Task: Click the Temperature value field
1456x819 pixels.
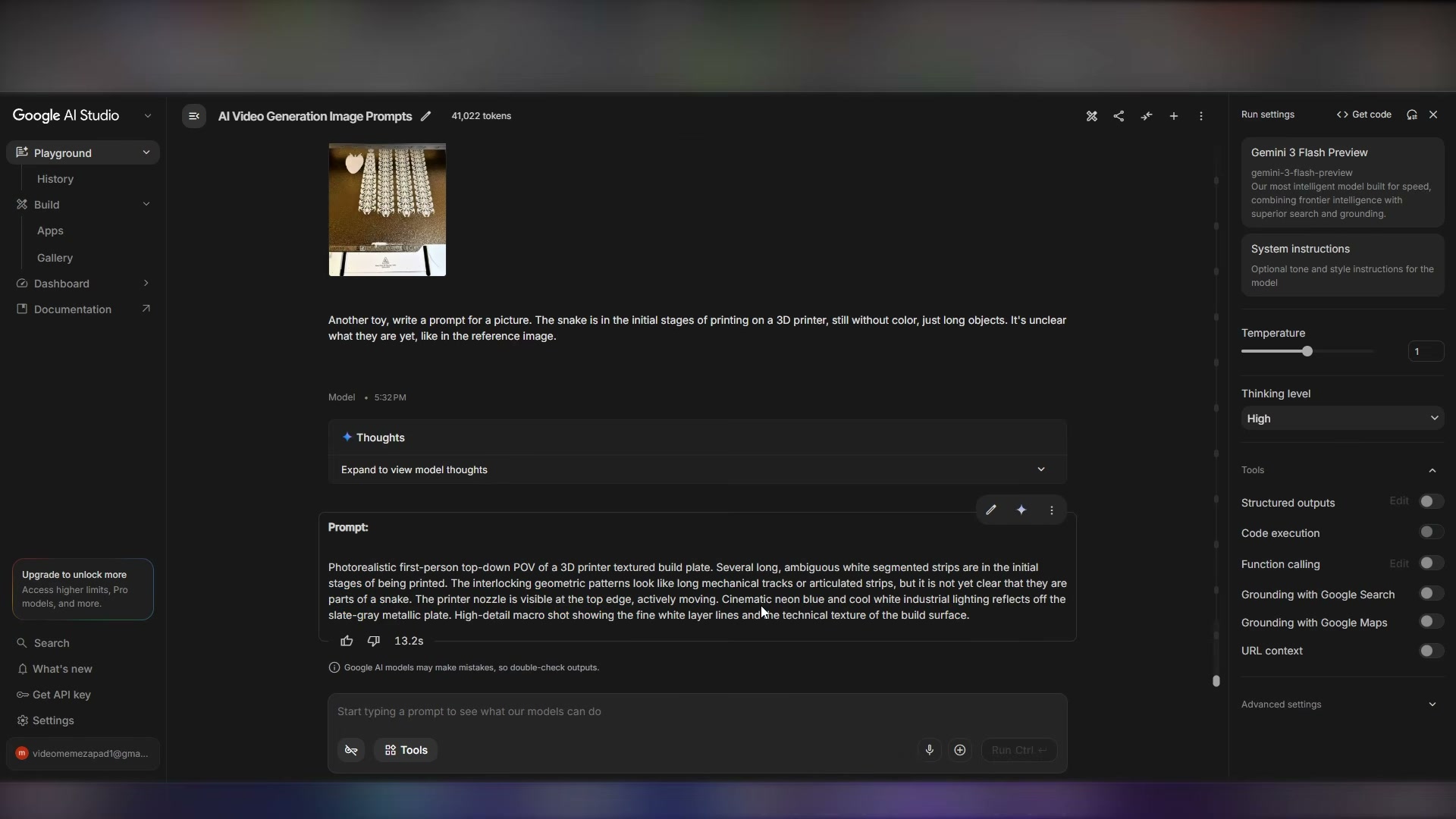Action: 1426,351
